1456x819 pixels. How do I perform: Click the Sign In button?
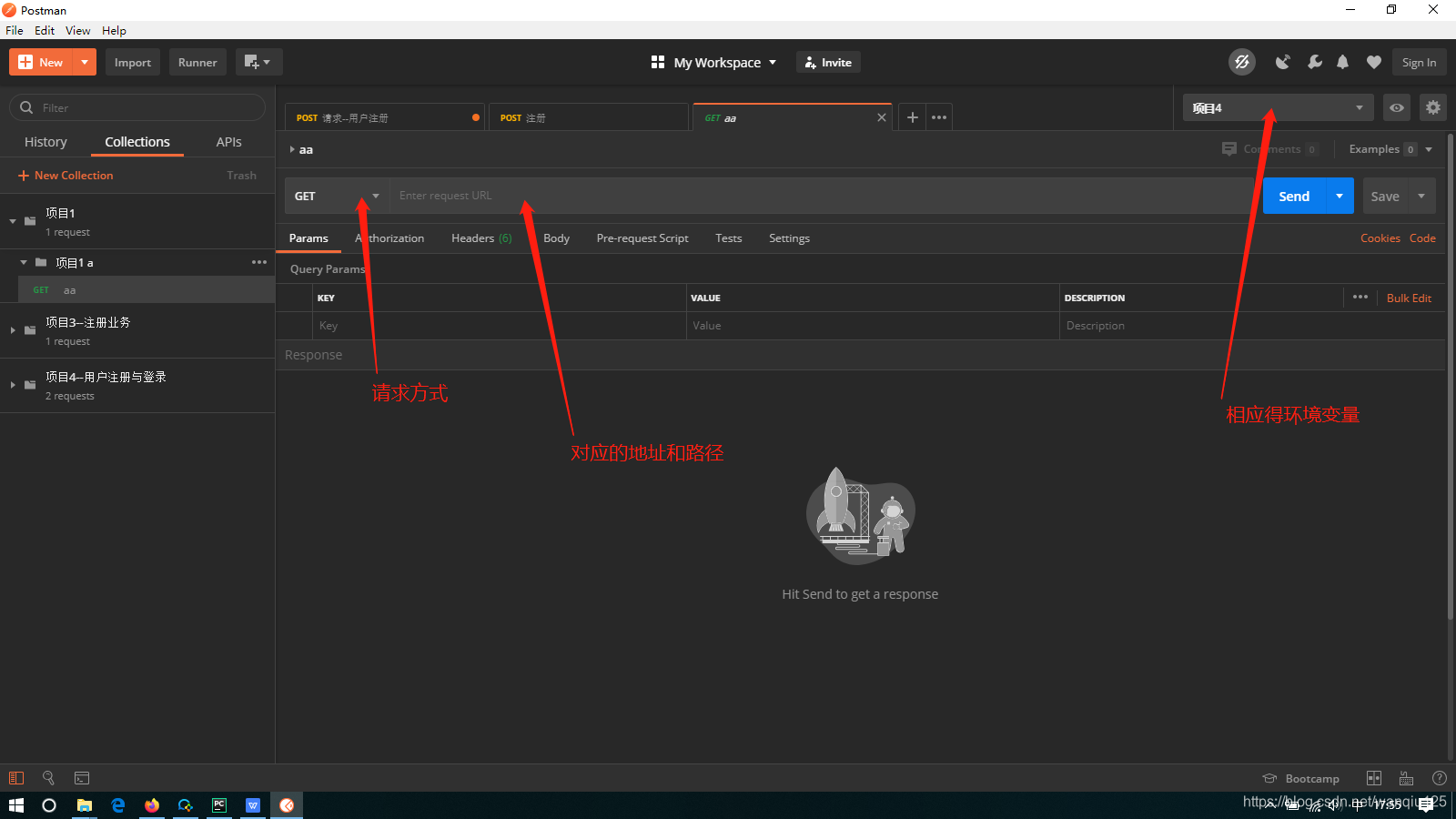pos(1419,62)
